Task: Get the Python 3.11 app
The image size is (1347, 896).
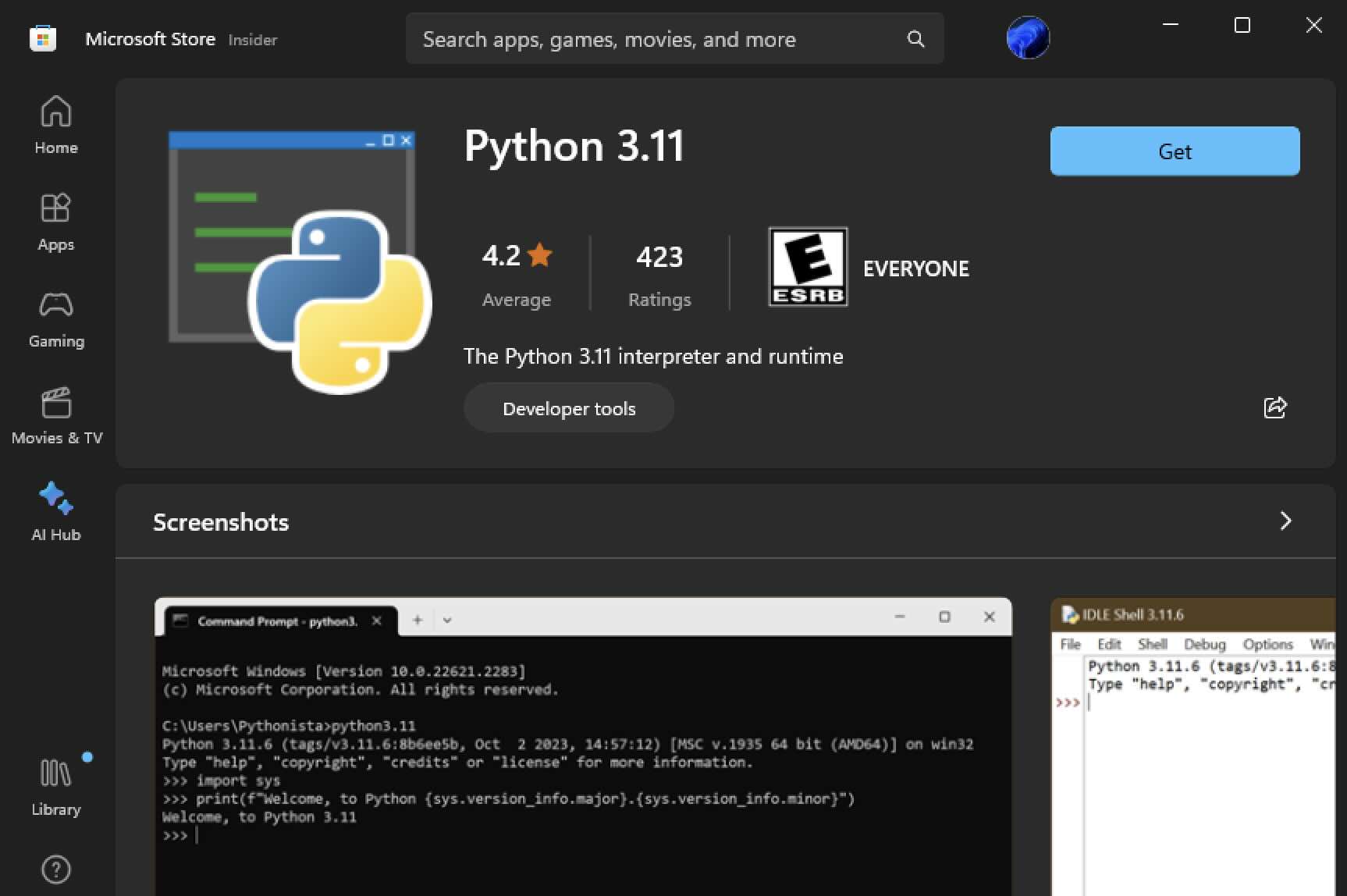Action: (x=1175, y=151)
